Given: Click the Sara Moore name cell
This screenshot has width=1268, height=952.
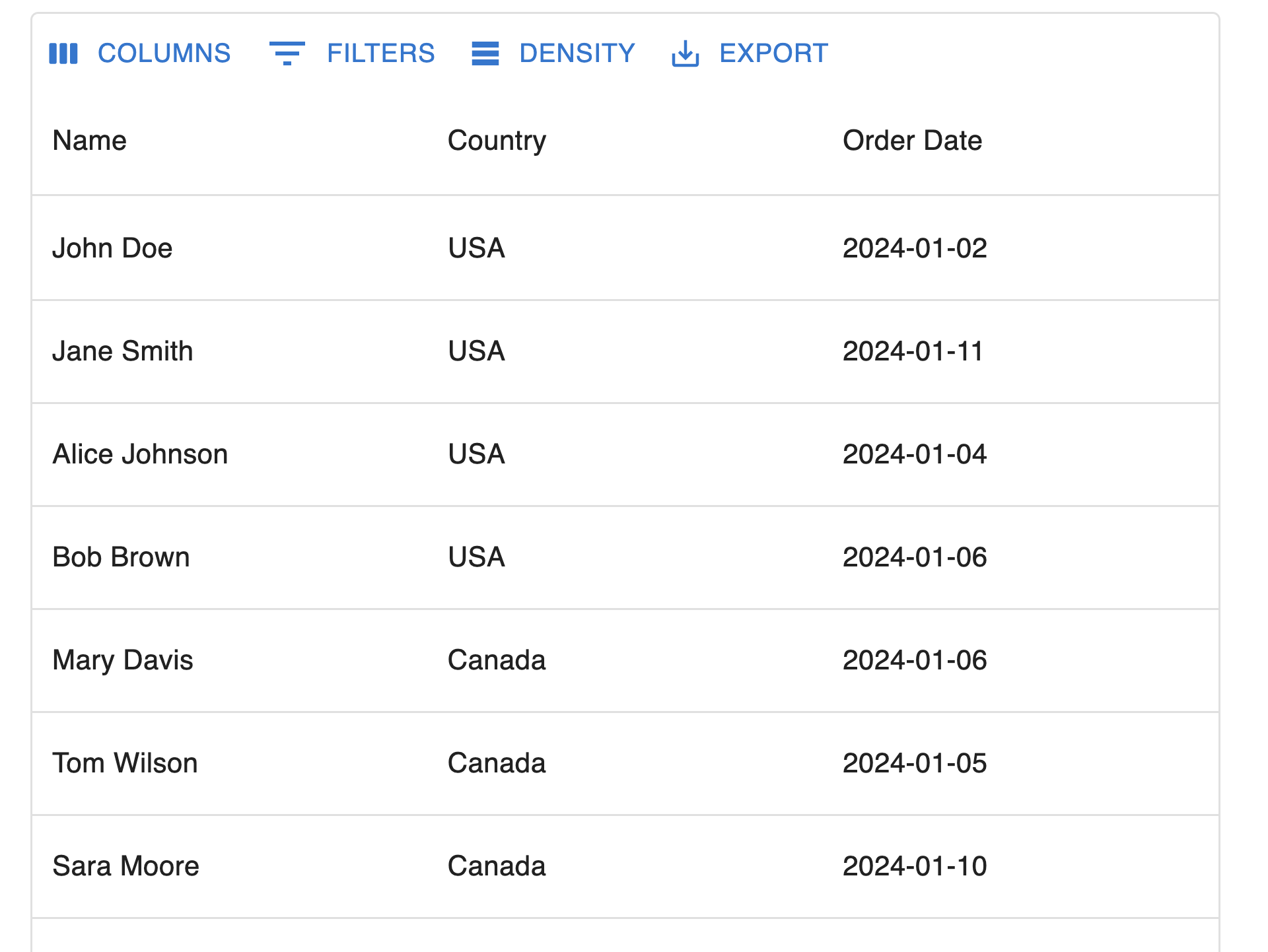Looking at the screenshot, I should (125, 866).
